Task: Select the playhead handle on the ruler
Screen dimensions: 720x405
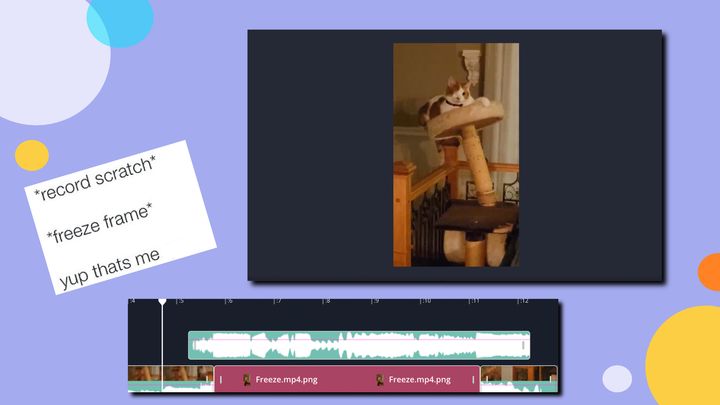Action: click(162, 301)
